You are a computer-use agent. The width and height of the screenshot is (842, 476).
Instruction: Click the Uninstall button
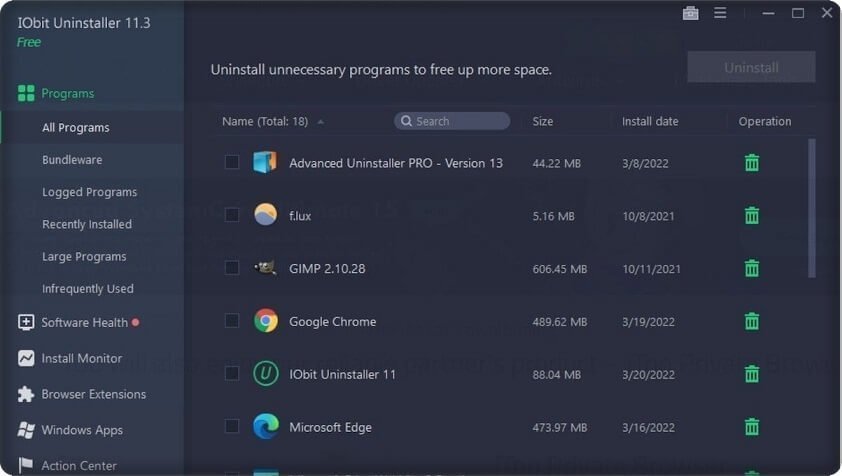click(751, 67)
